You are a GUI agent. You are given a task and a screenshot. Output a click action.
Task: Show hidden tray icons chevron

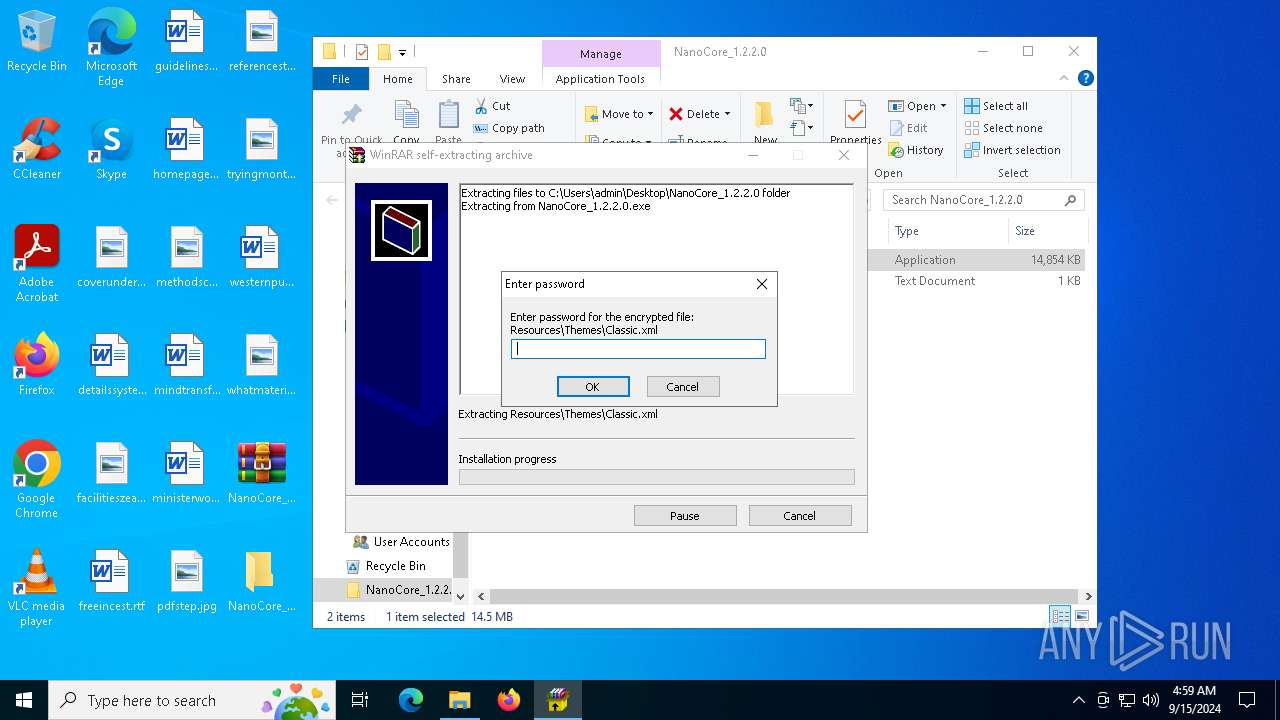[x=1078, y=700]
